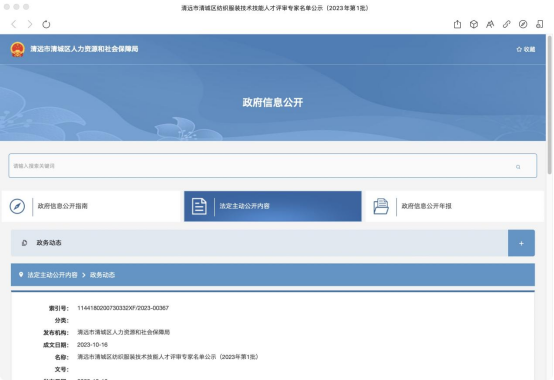Click the document name value in 名称 row
Viewport: 554px width, 380px height.
168,357
